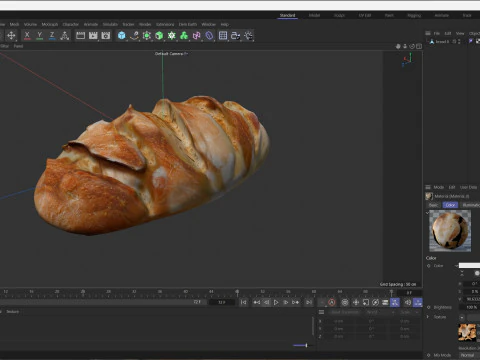Viewport: 480px width, 360px height.
Task: Add a Cube primitive object
Action: click(x=122, y=35)
